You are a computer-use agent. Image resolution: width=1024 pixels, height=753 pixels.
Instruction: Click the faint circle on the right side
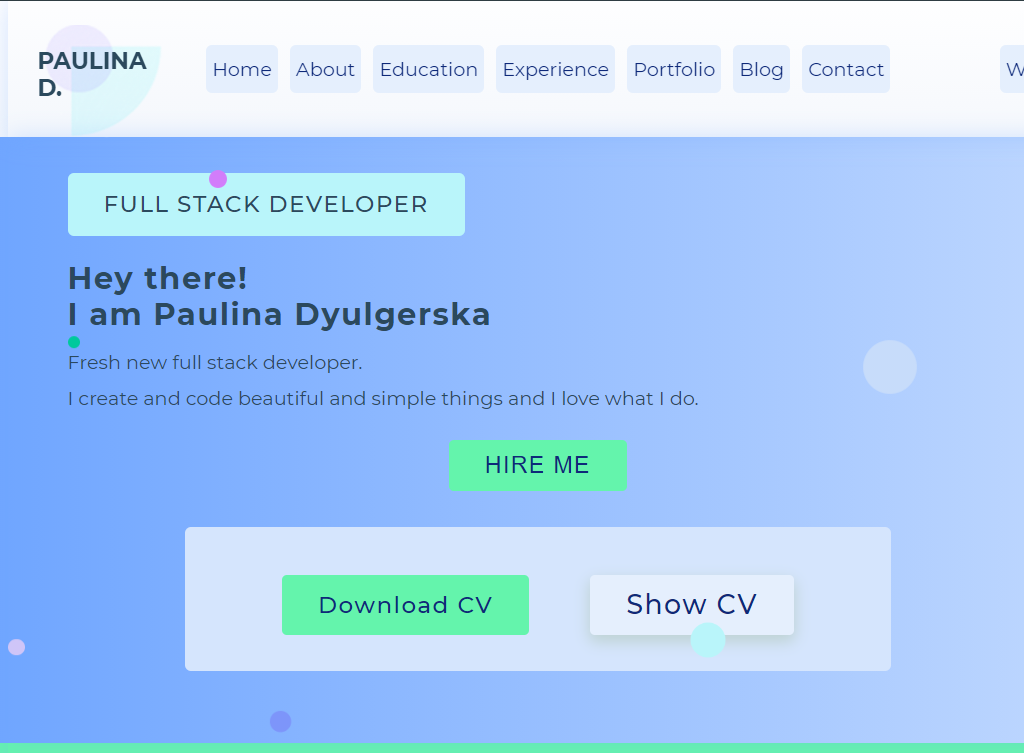coord(889,367)
